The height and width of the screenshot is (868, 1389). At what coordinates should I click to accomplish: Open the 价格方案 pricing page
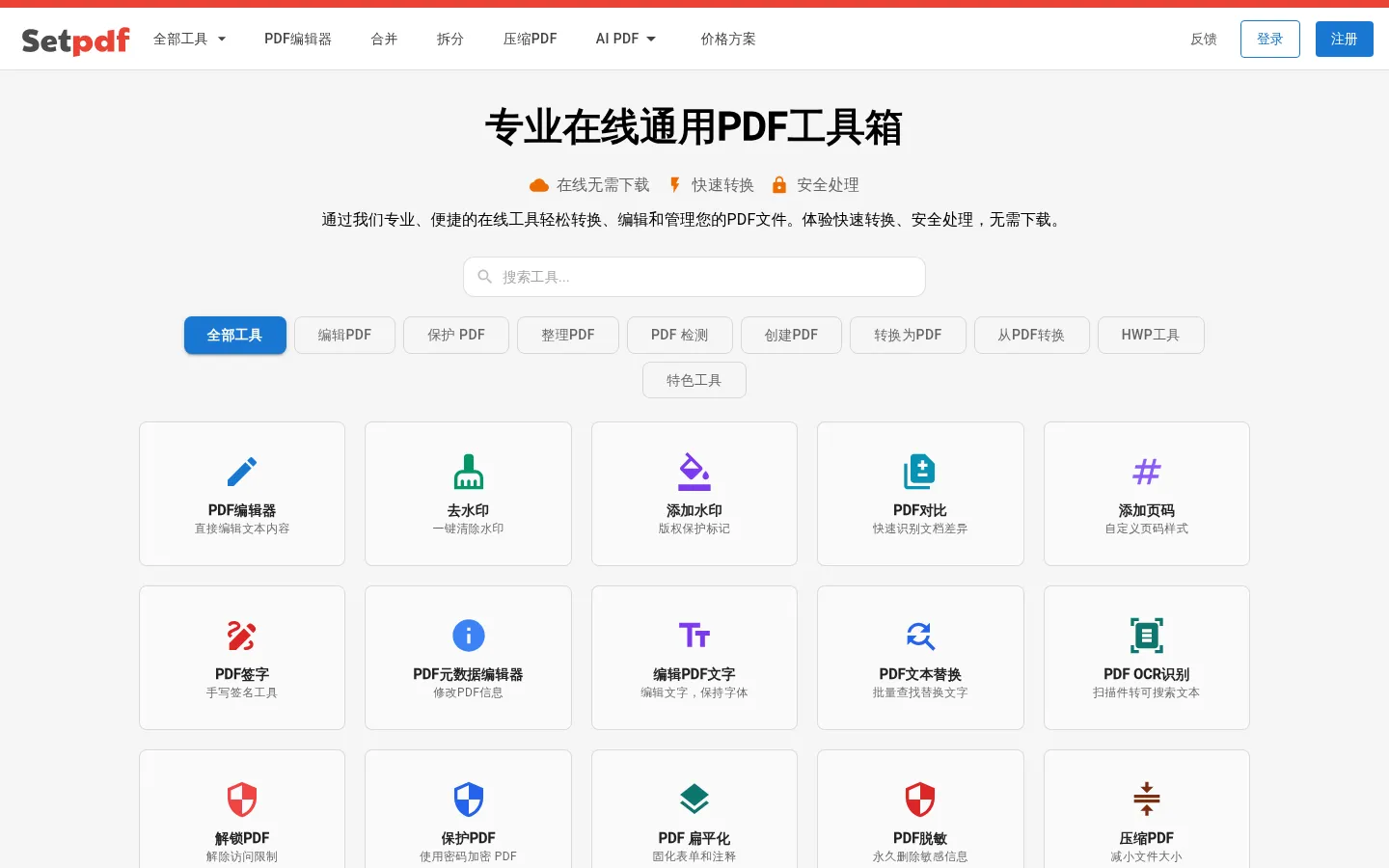[728, 40]
